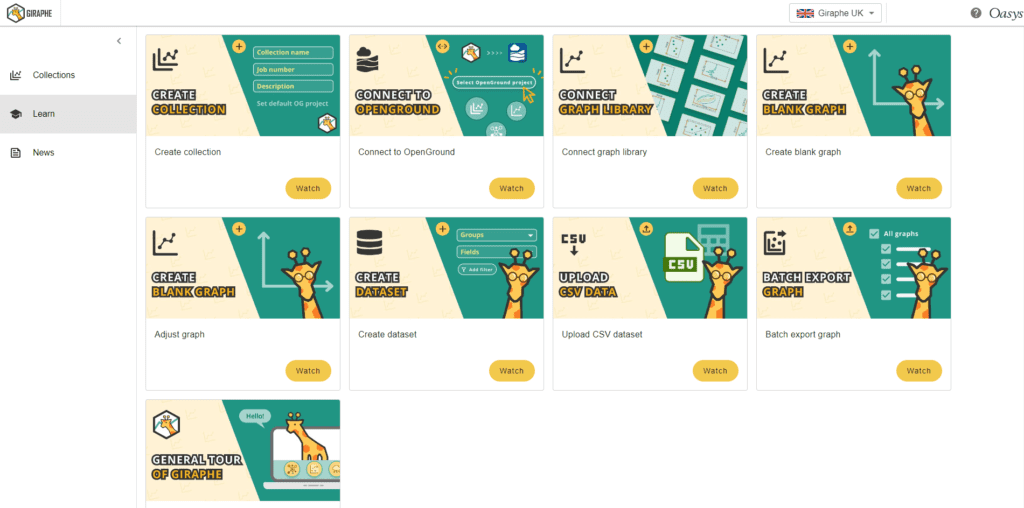Click the Collection name field in thumbnail
This screenshot has height=508, width=1024.
coord(293,52)
